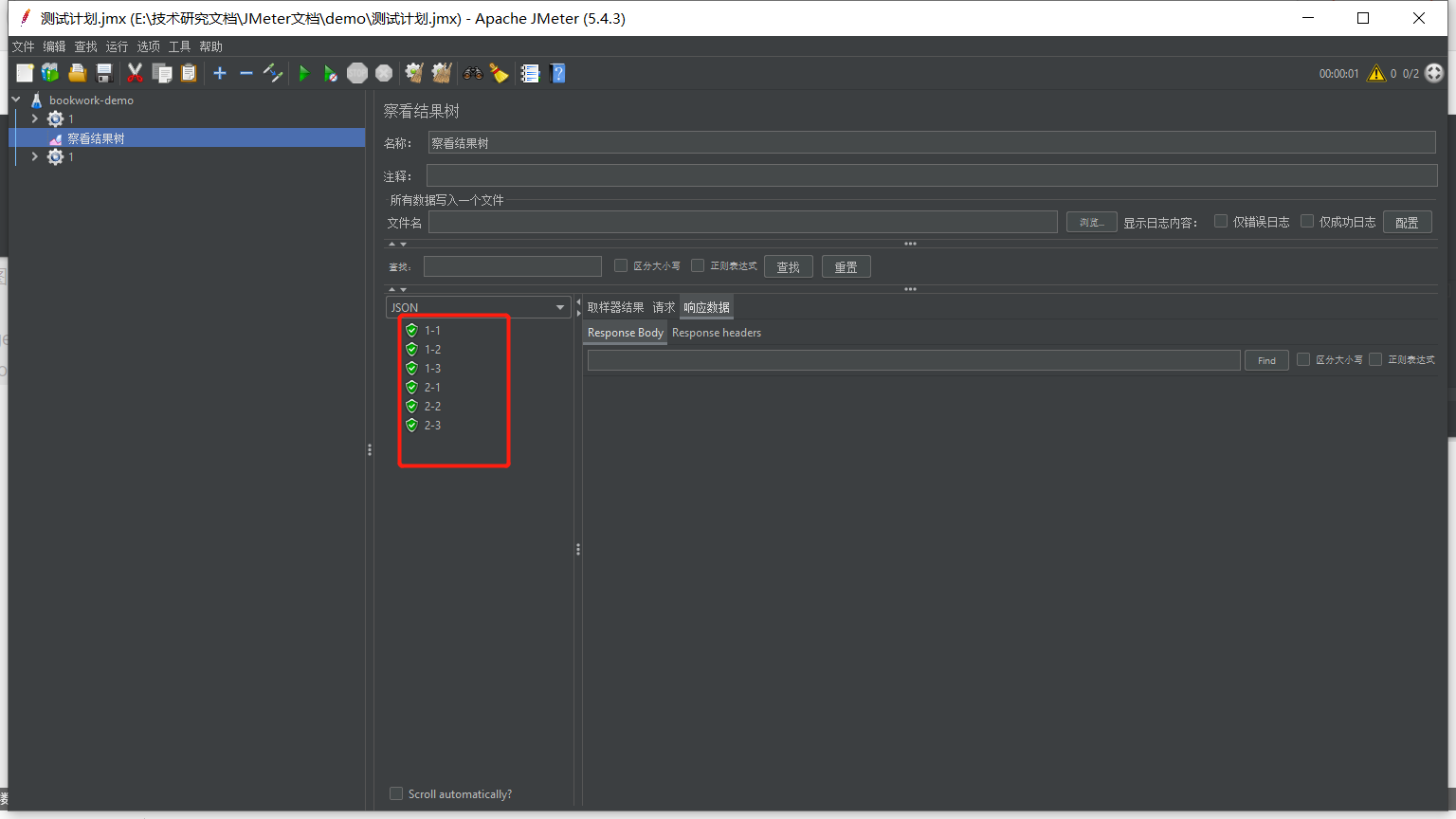Collapse all nodes with minus icon

246,73
